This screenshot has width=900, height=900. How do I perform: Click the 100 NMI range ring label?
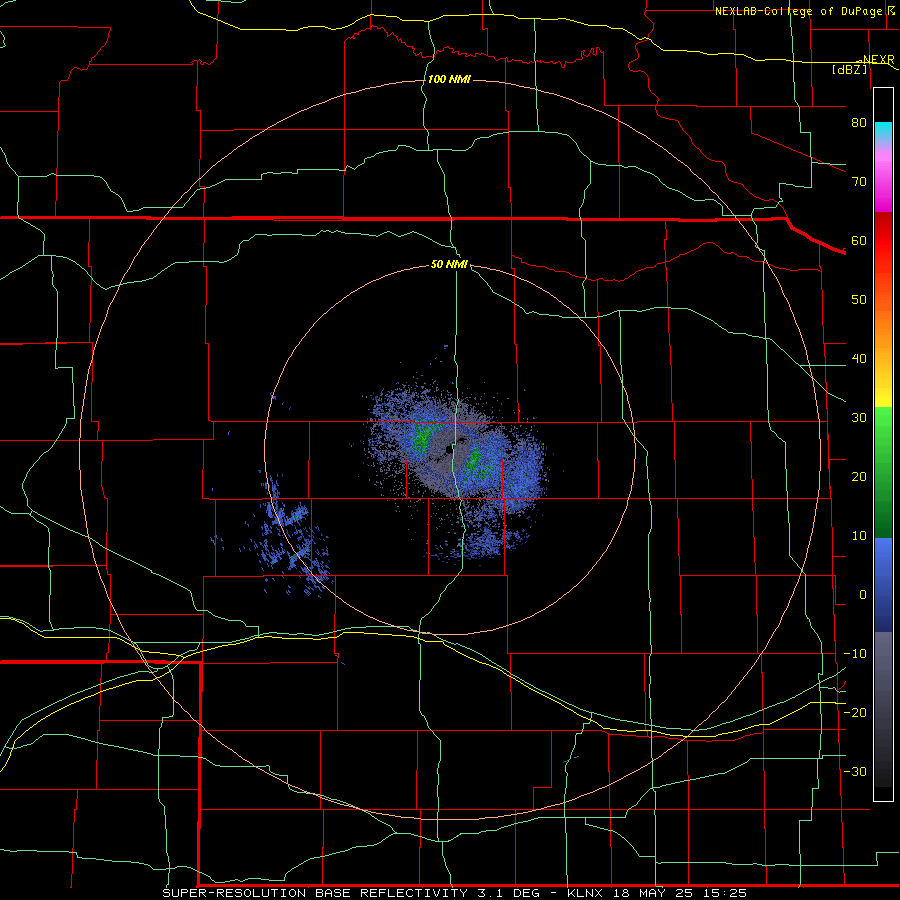click(449, 79)
